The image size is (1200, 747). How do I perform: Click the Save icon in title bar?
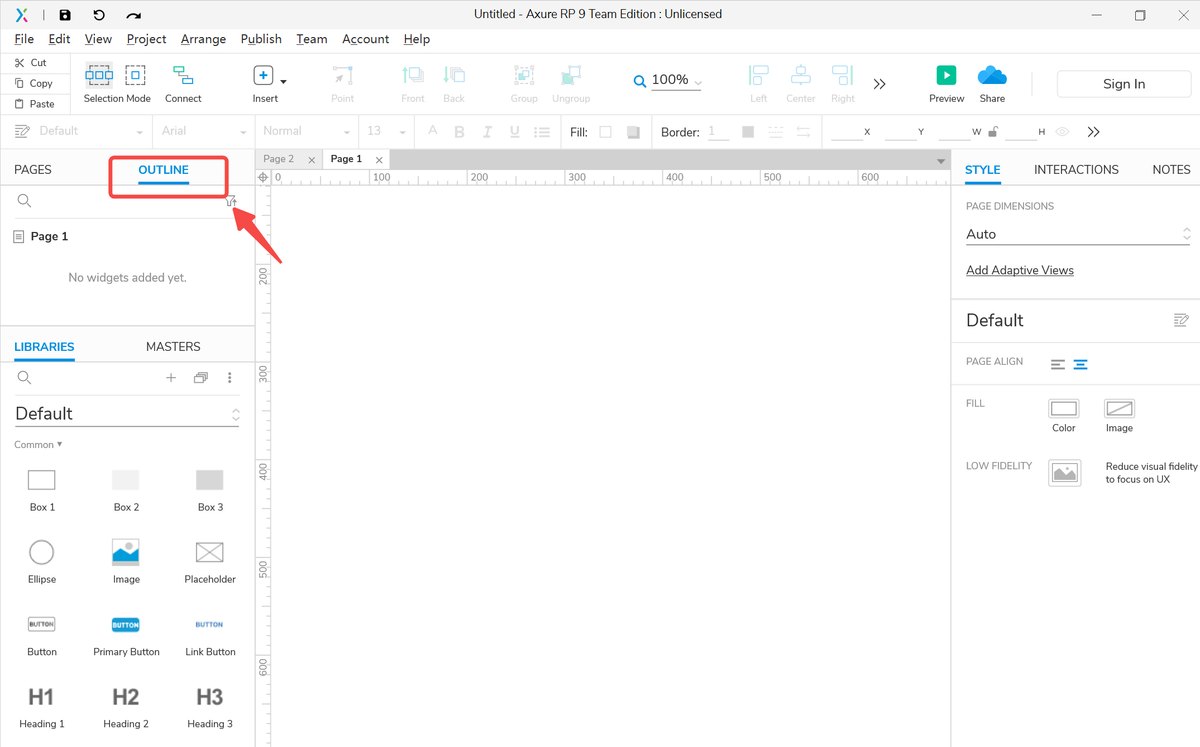pyautogui.click(x=65, y=15)
